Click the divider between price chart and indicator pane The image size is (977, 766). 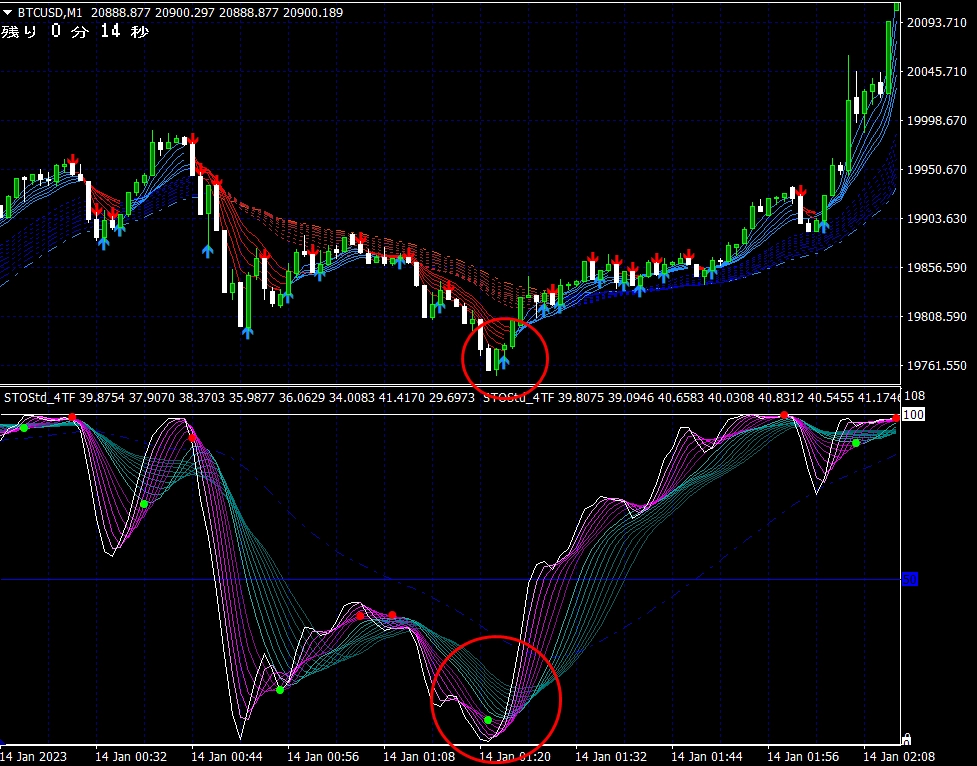pyautogui.click(x=450, y=385)
